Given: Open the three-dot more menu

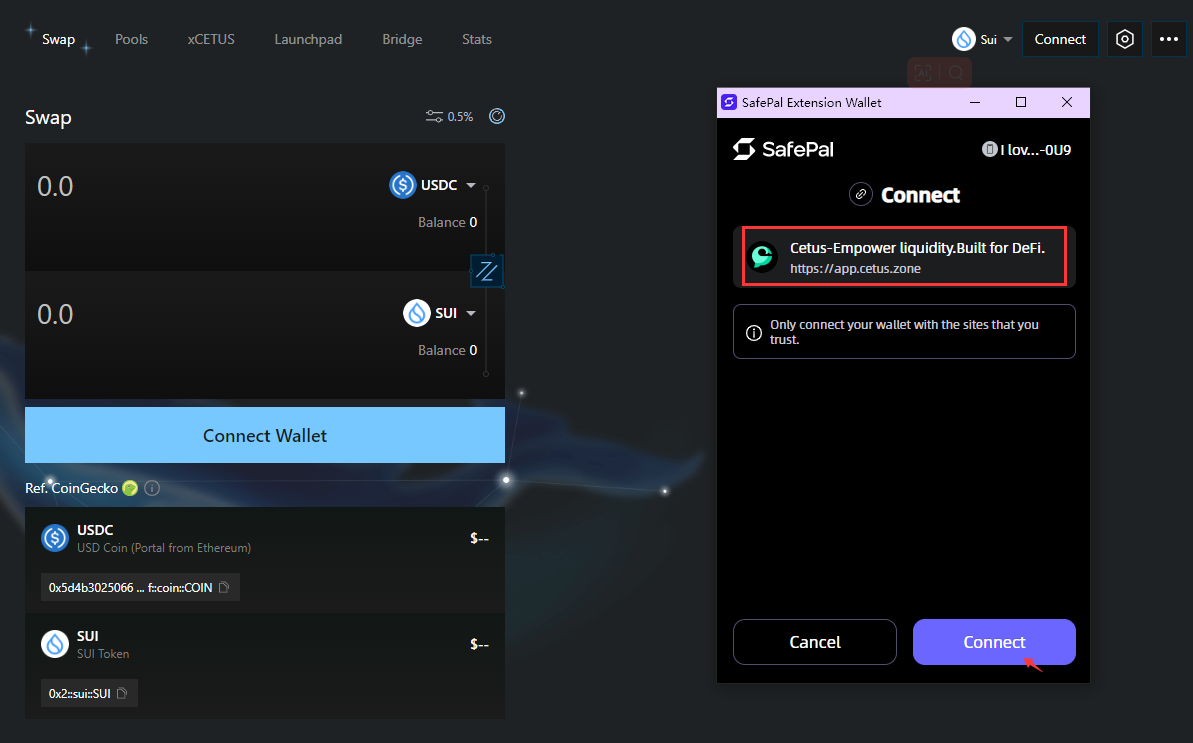Looking at the screenshot, I should coord(1168,39).
